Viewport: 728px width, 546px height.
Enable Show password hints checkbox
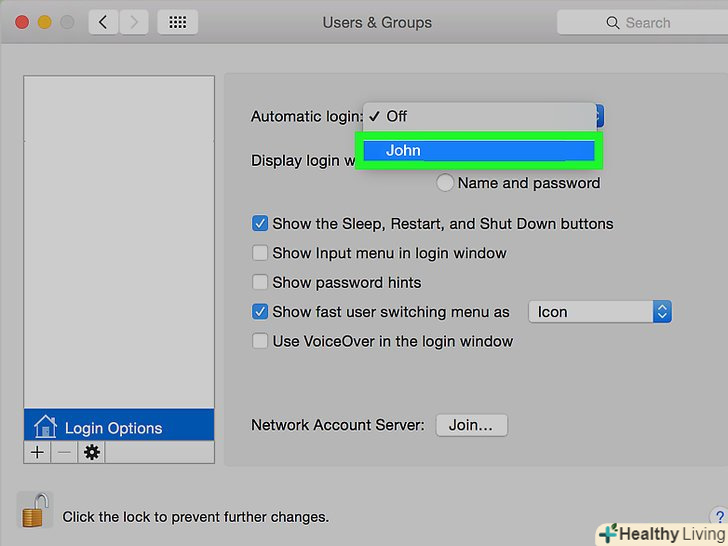click(x=260, y=282)
